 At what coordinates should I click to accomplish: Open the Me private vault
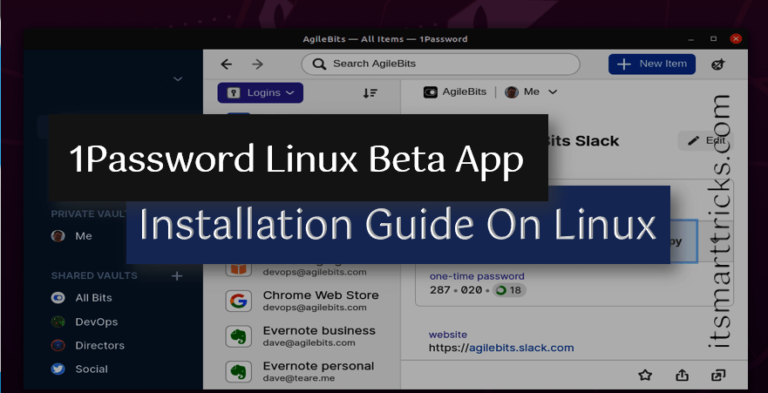point(83,236)
